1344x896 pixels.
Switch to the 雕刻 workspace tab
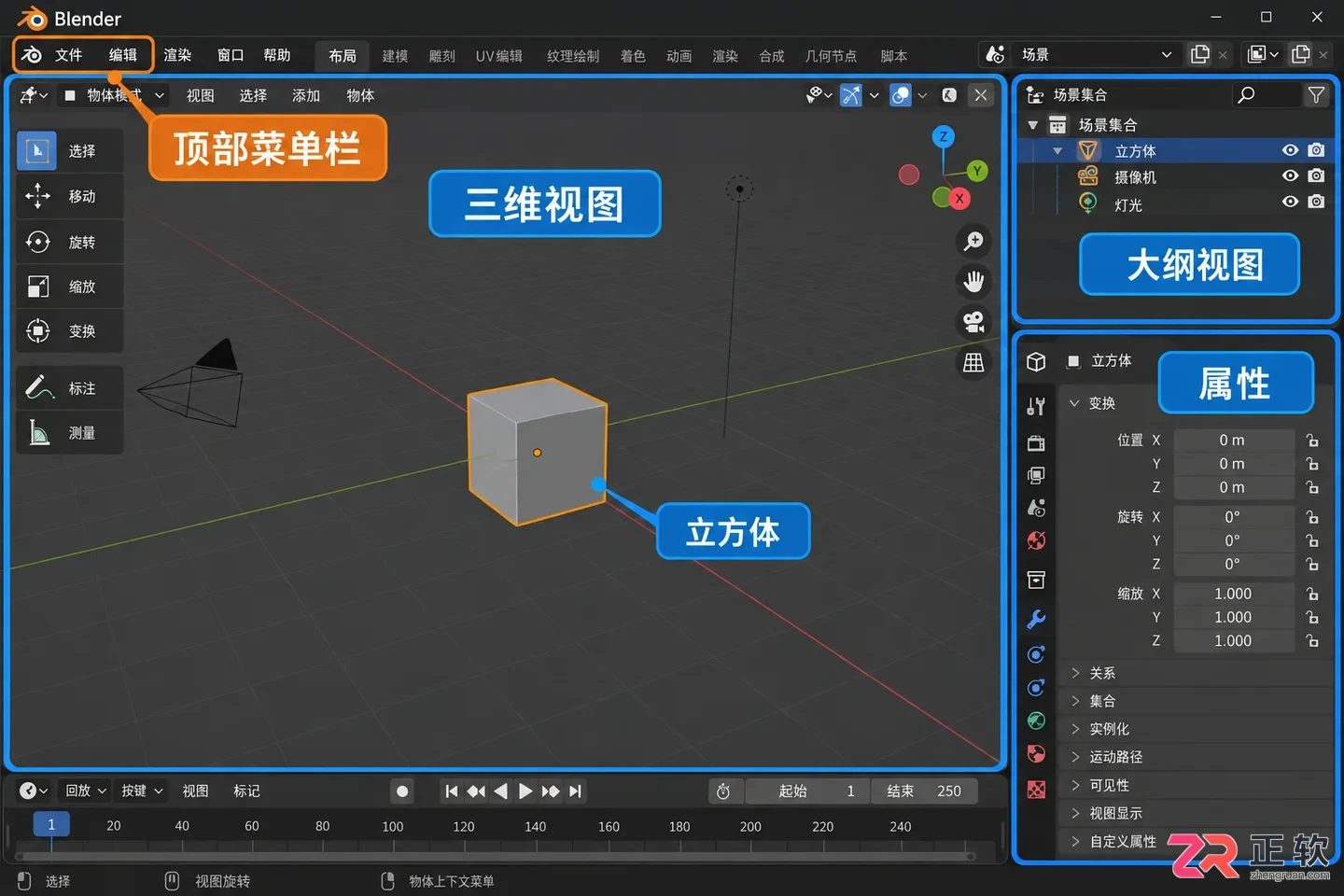pos(441,56)
